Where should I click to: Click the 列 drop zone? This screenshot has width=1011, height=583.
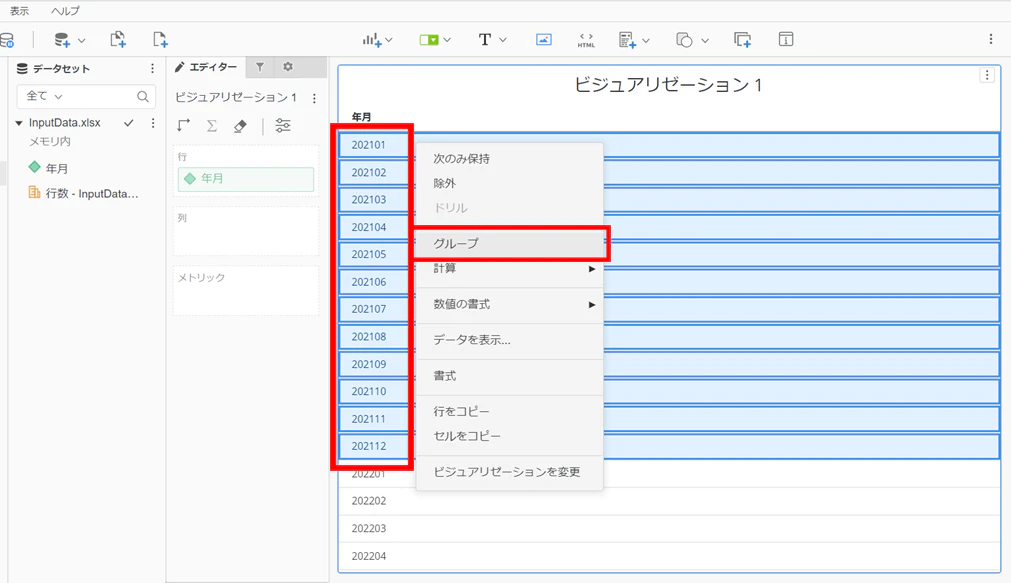(246, 231)
